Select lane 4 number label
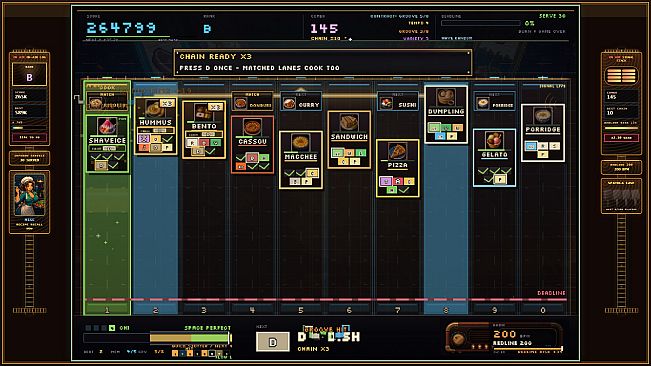Viewport: 651px width, 366px height. 252,310
